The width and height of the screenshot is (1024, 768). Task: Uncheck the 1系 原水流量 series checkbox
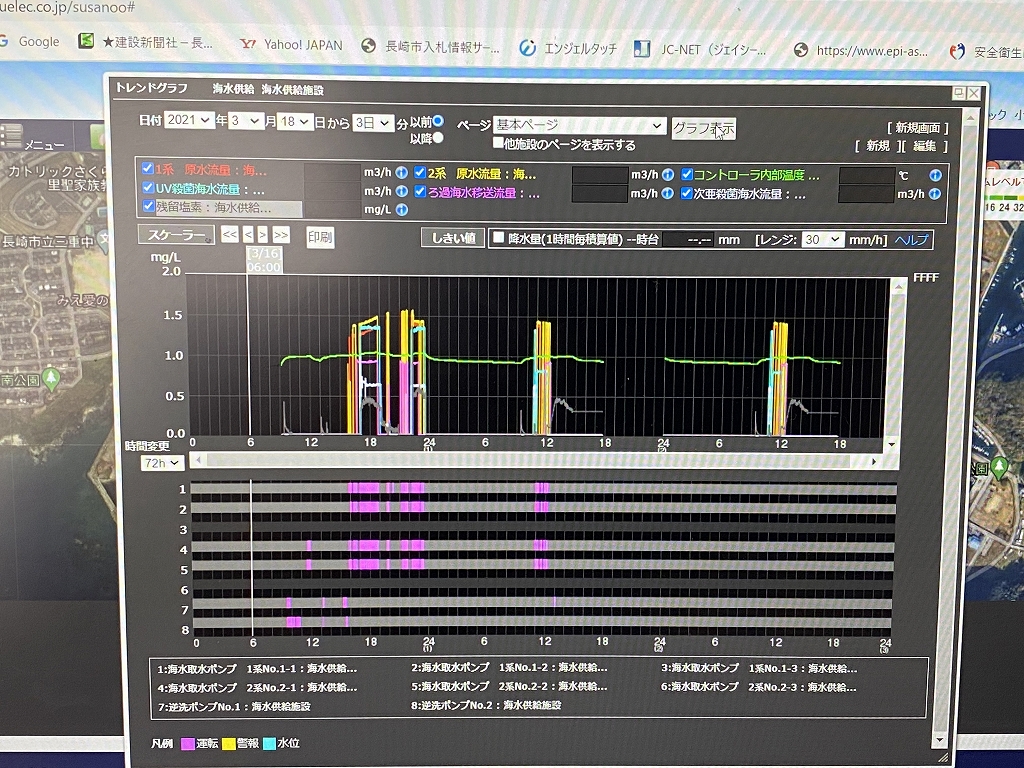[148, 170]
